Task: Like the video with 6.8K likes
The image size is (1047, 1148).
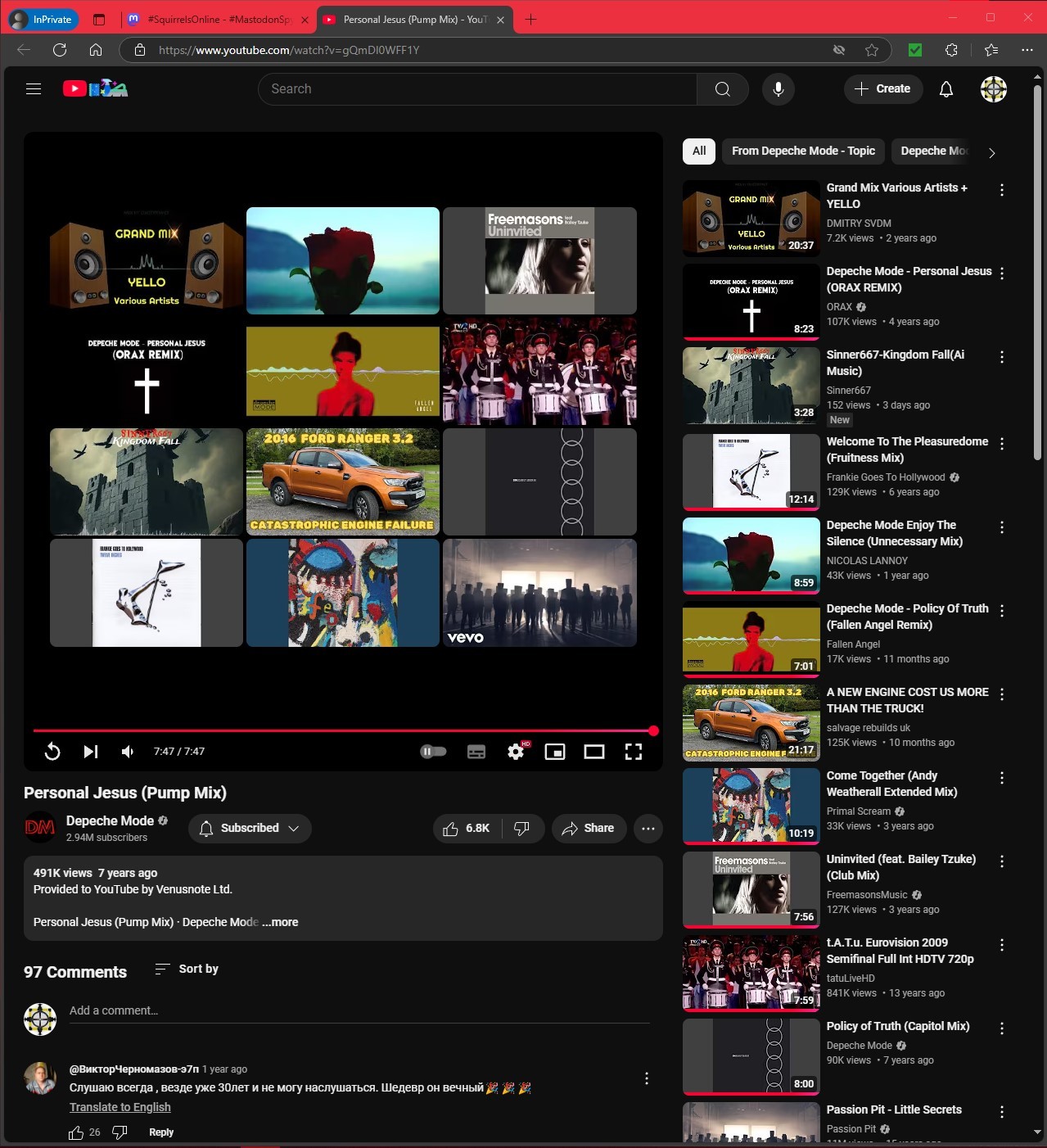Action: coord(467,828)
